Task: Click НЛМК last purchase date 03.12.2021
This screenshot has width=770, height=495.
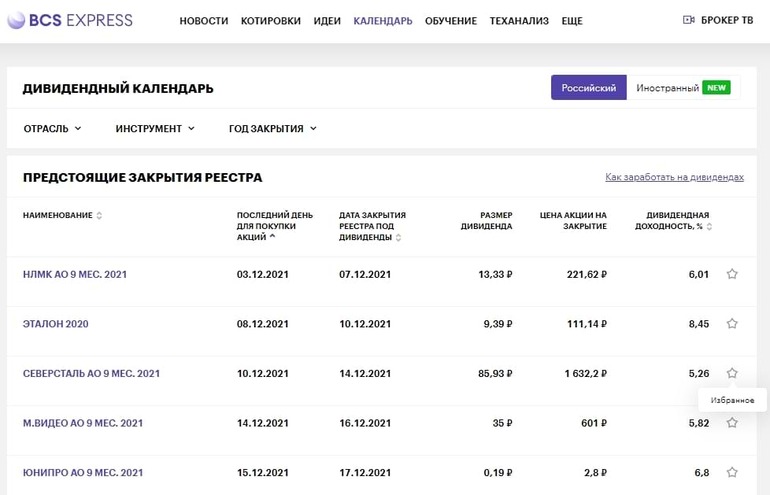Action: click(x=263, y=275)
